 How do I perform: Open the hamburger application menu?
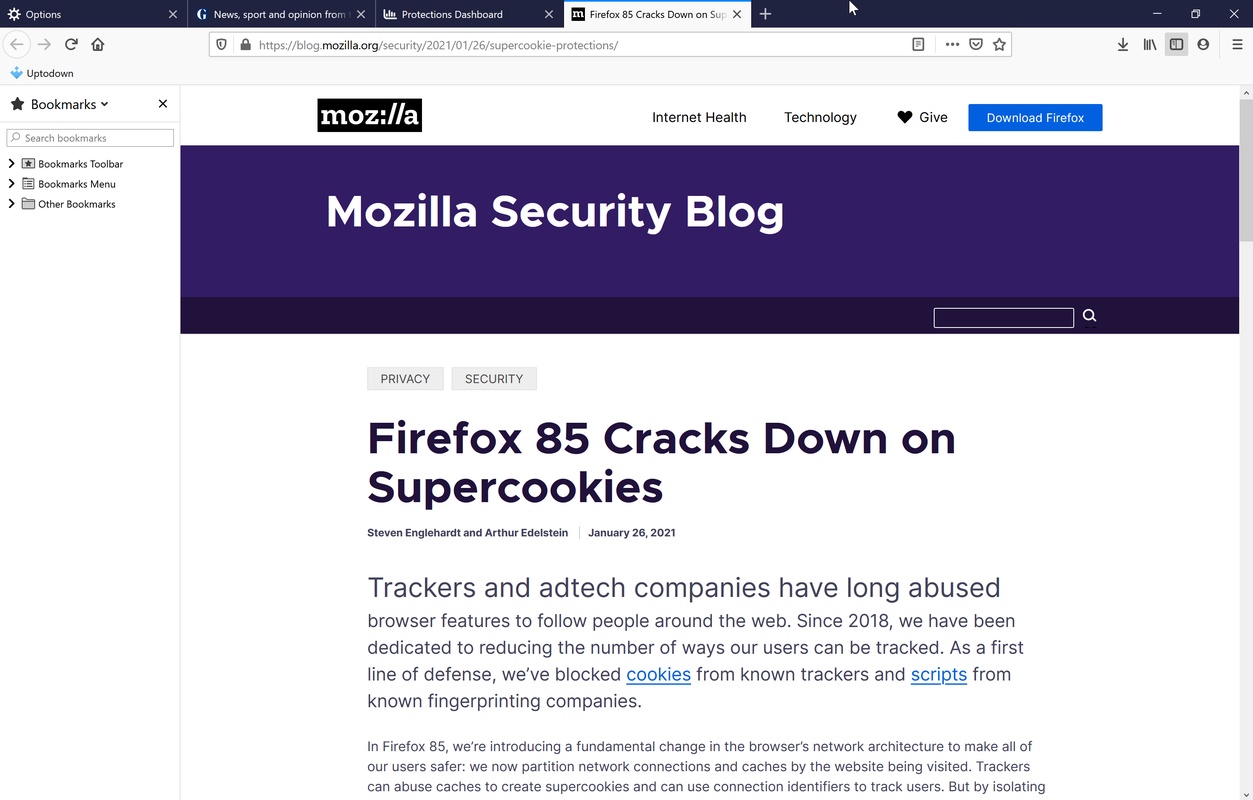(1237, 45)
